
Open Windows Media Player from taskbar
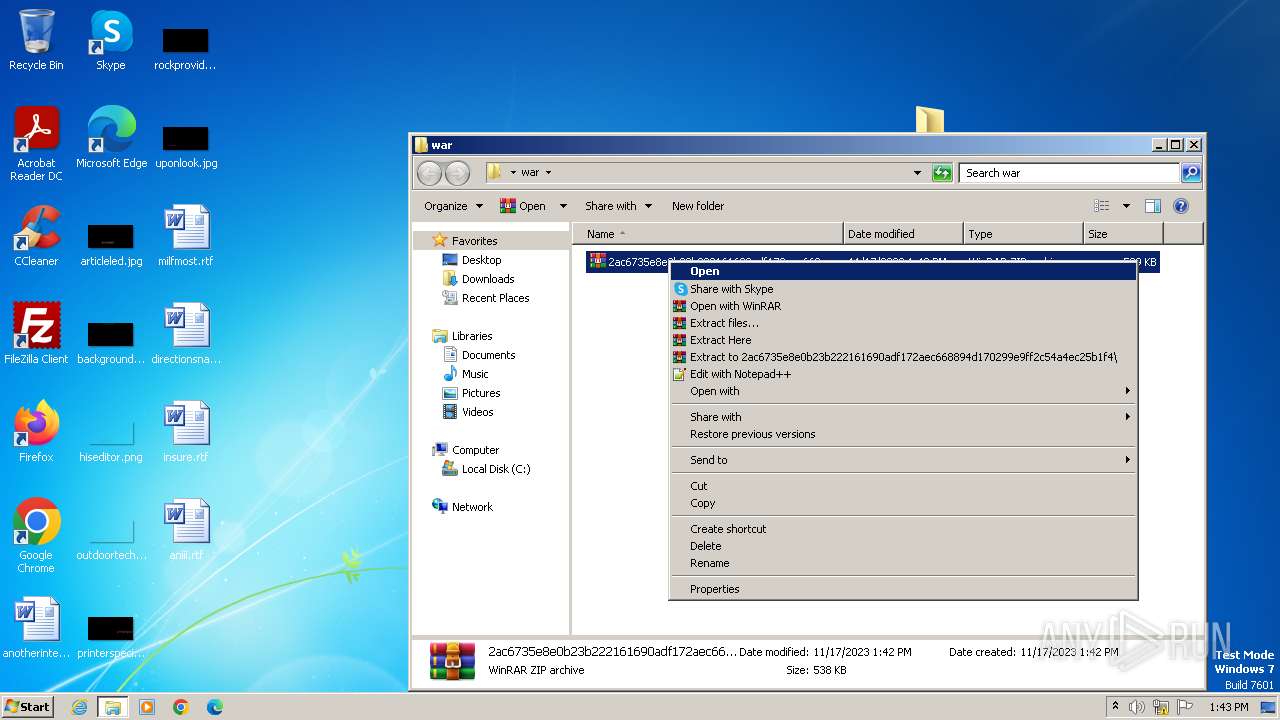tap(147, 707)
